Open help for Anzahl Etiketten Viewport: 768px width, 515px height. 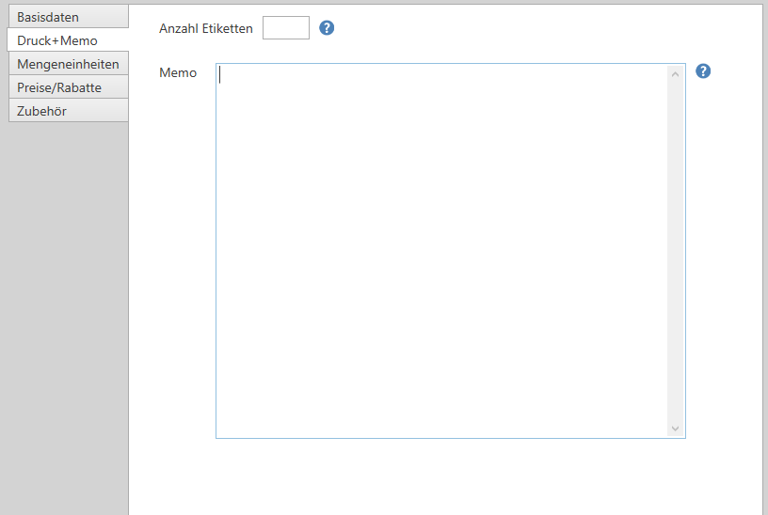click(x=327, y=28)
